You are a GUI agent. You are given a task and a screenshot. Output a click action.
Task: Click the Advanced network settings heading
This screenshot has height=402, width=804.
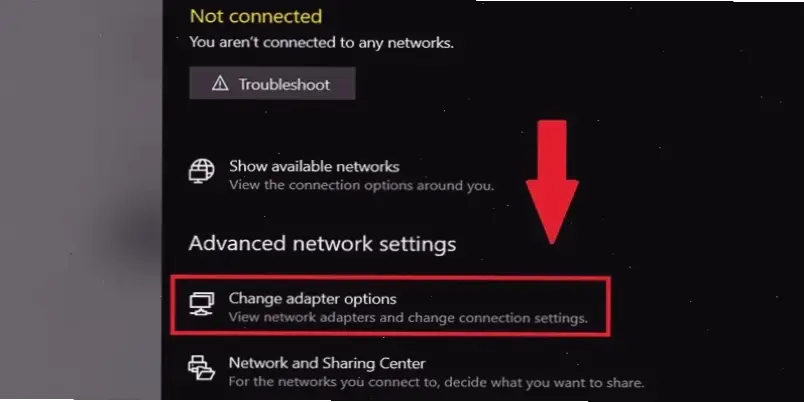[x=322, y=244]
